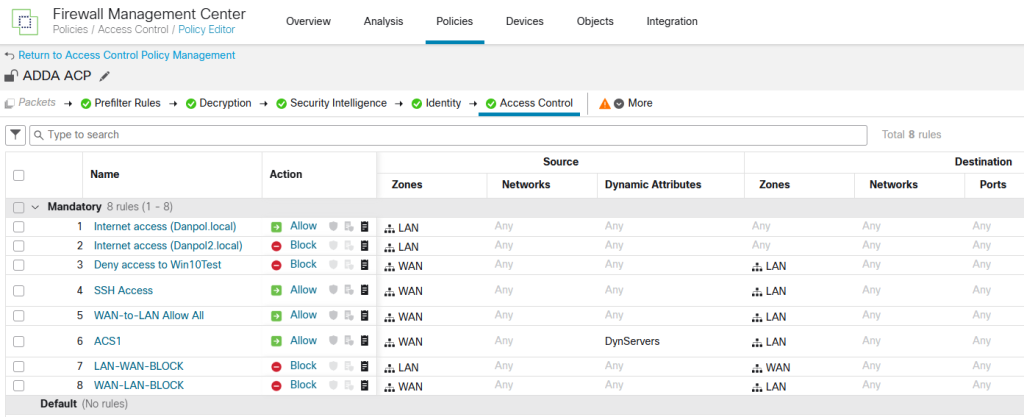Click the green Allow arrow icon for rule 1
Image resolution: width=1024 pixels, height=417 pixels.
click(x=276, y=227)
